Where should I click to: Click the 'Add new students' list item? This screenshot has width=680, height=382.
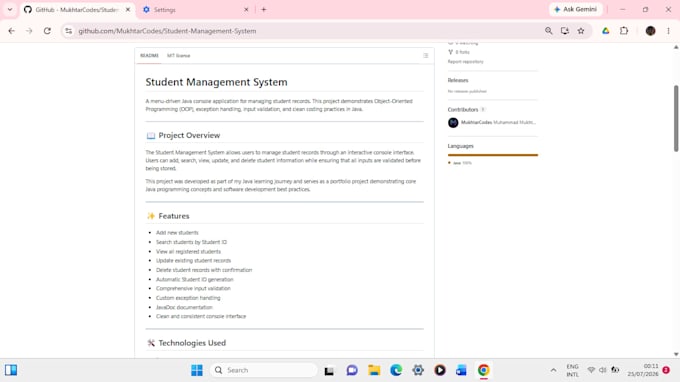[x=177, y=233]
